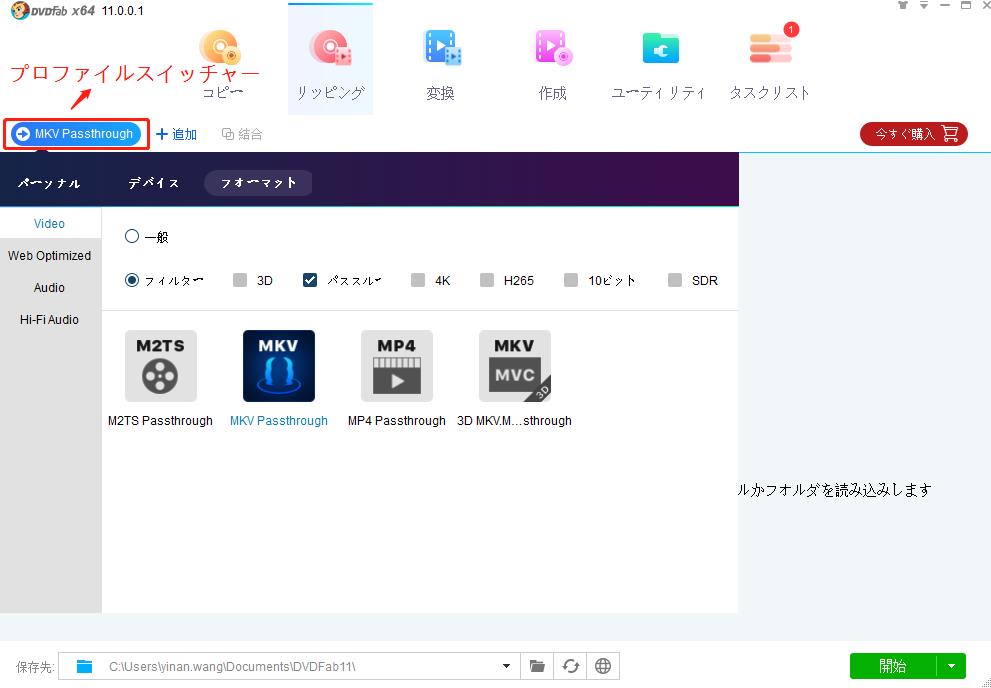The height and width of the screenshot is (688, 991).
Task: Open the コピー (Copy) module icon
Action: tap(219, 49)
